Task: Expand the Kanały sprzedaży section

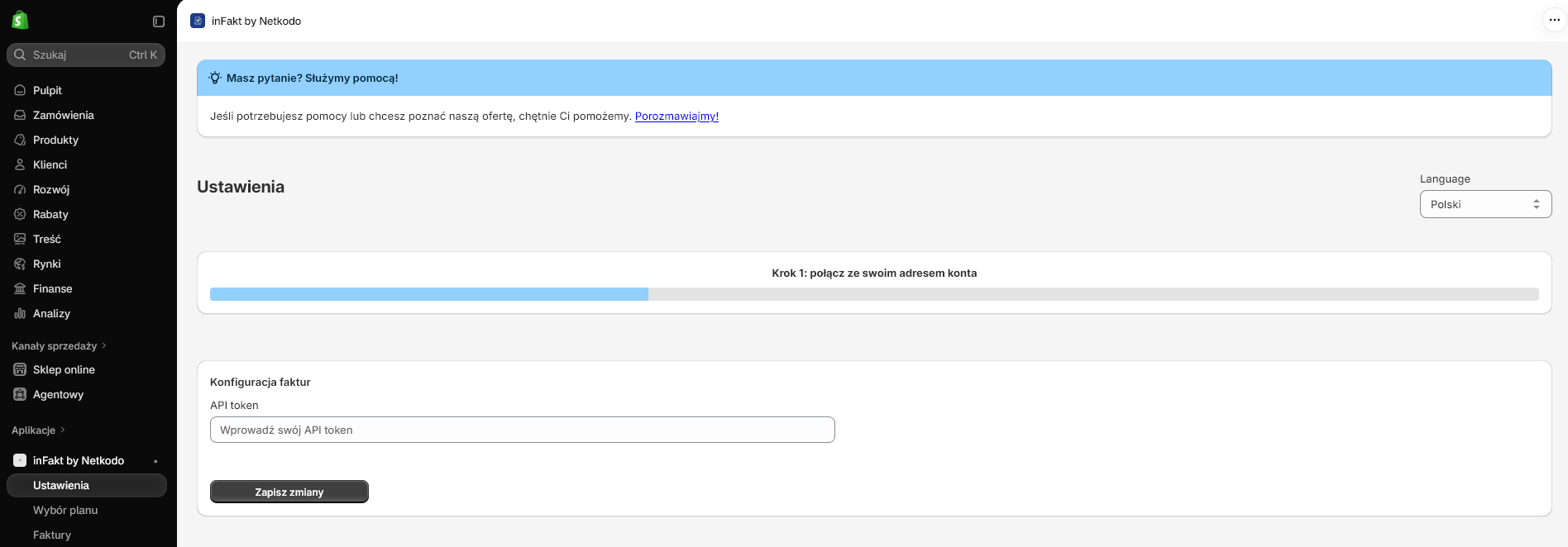Action: coord(59,345)
